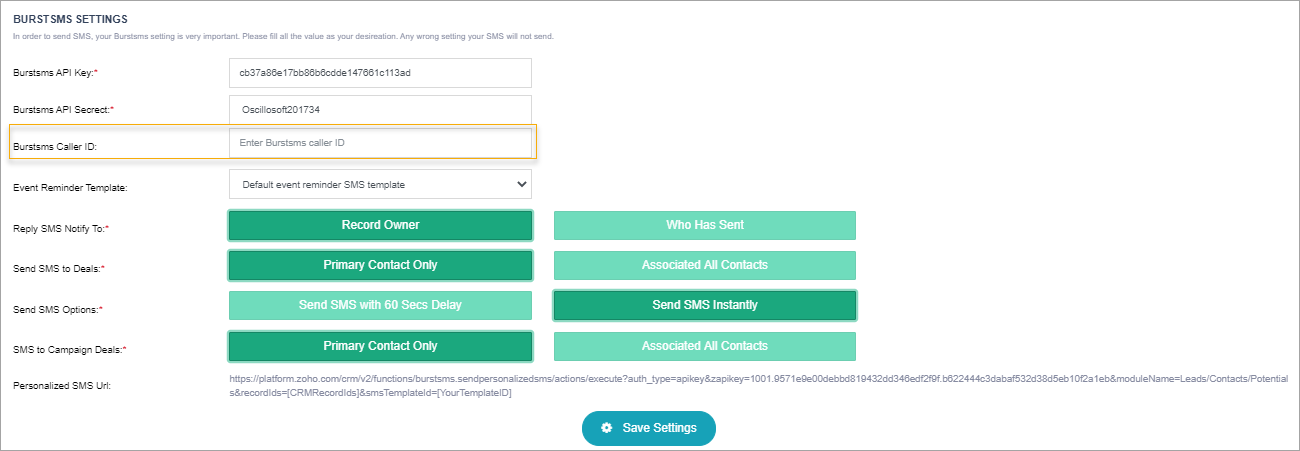Click the Event Reminder Template label
Image resolution: width=1300 pixels, height=451 pixels.
tap(70, 187)
